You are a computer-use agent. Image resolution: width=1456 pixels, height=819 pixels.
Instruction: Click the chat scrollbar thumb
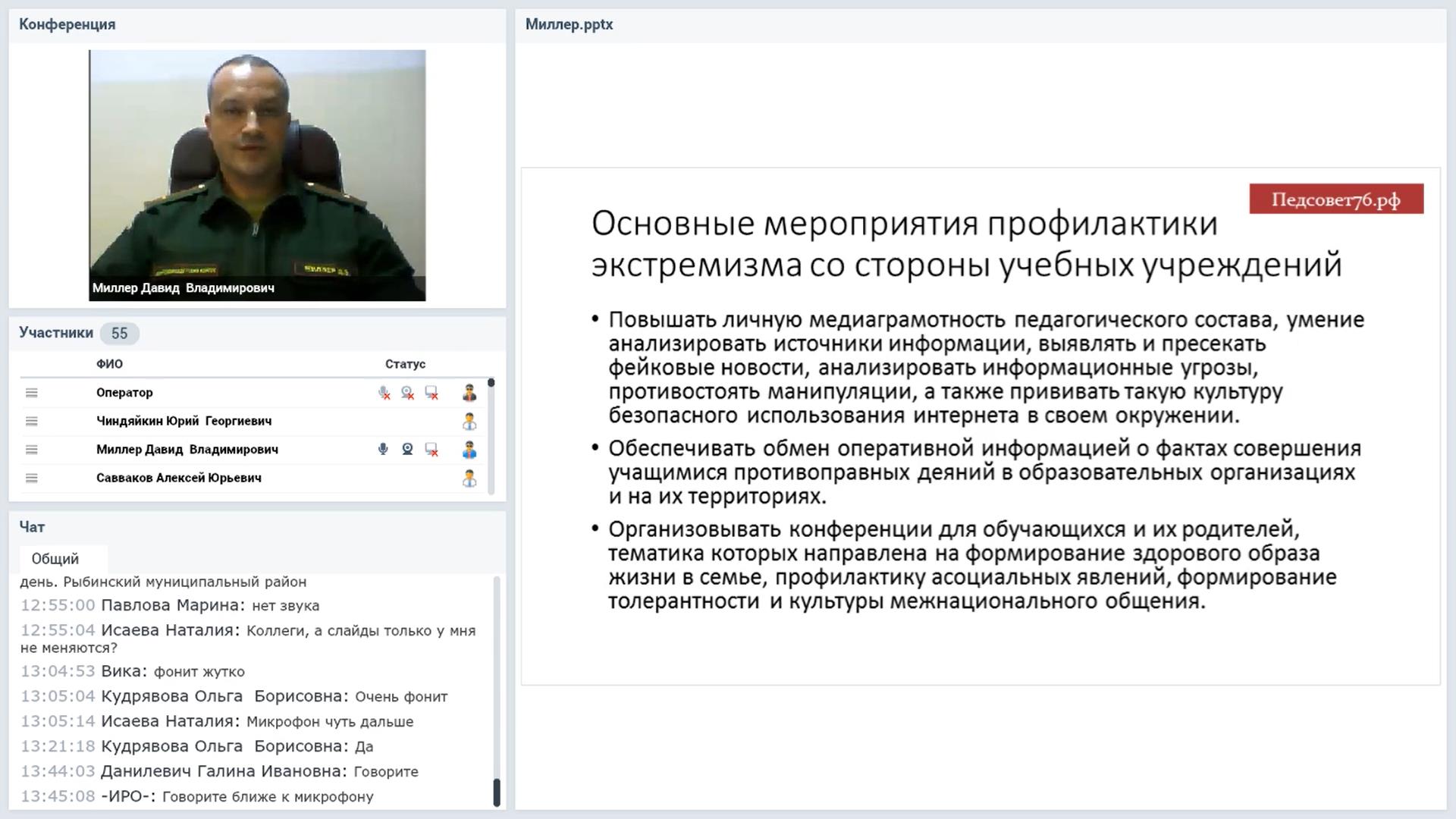click(x=497, y=792)
